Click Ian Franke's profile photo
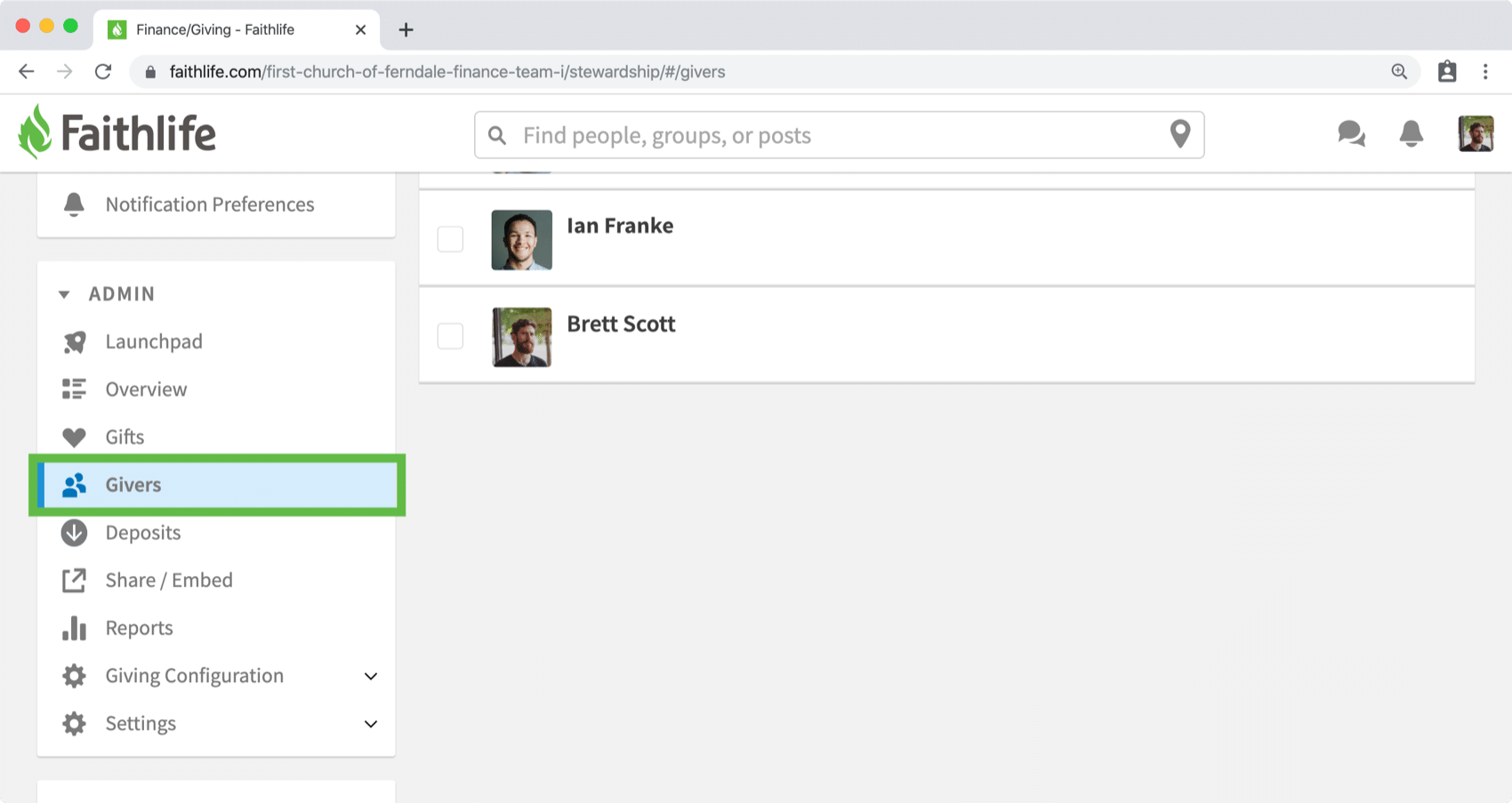 [x=521, y=239]
